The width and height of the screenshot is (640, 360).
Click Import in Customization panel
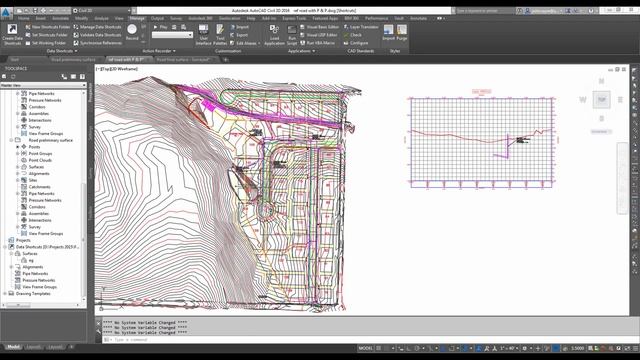239,27
